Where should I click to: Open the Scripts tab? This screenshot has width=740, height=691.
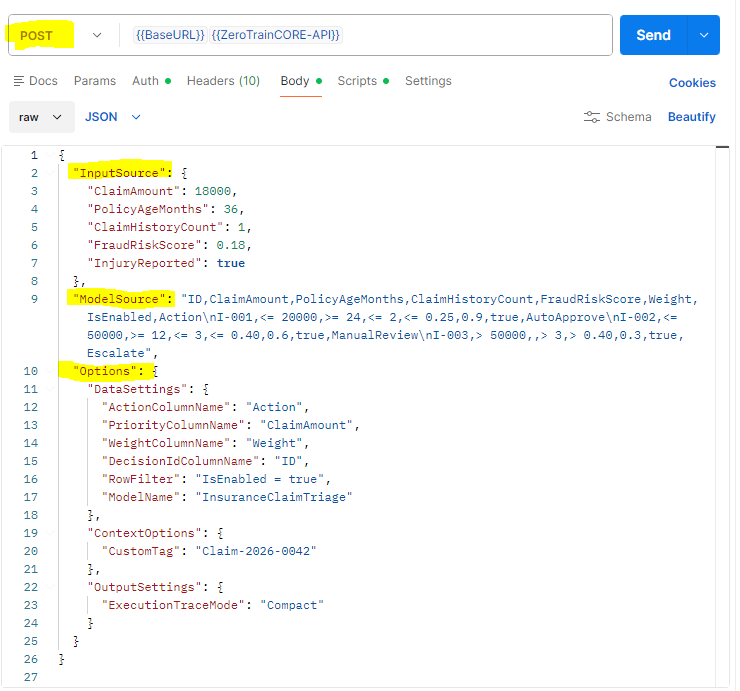[357, 81]
